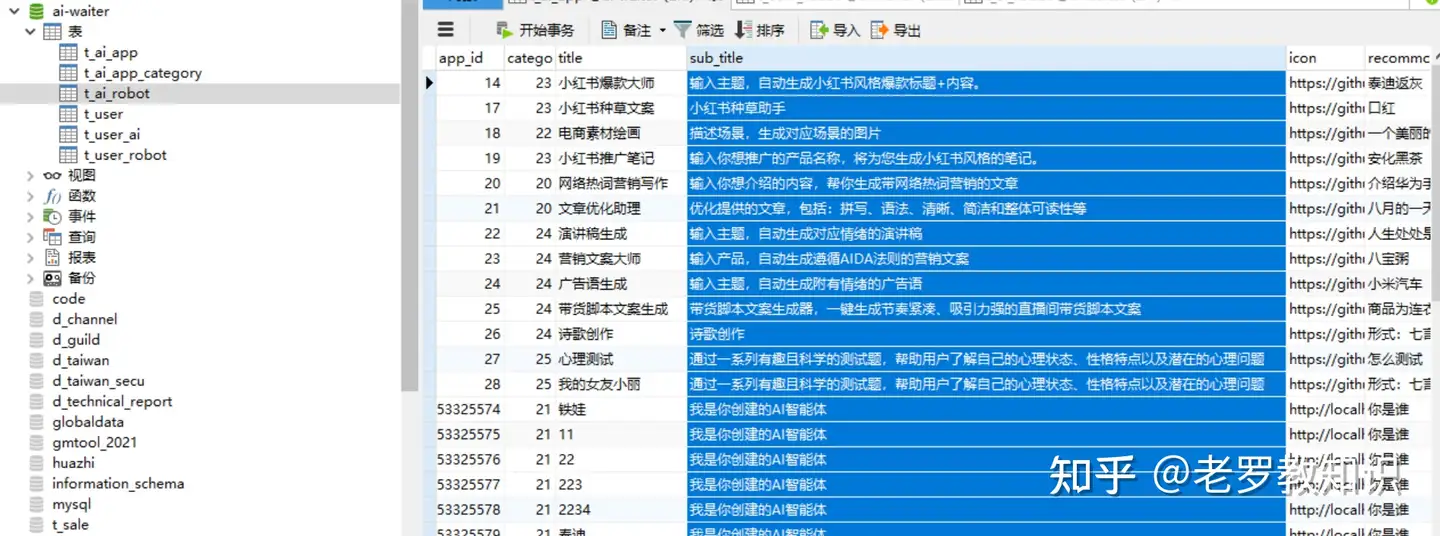1440x536 pixels.
Task: Select the d_technical_report database
Action: pos(112,401)
